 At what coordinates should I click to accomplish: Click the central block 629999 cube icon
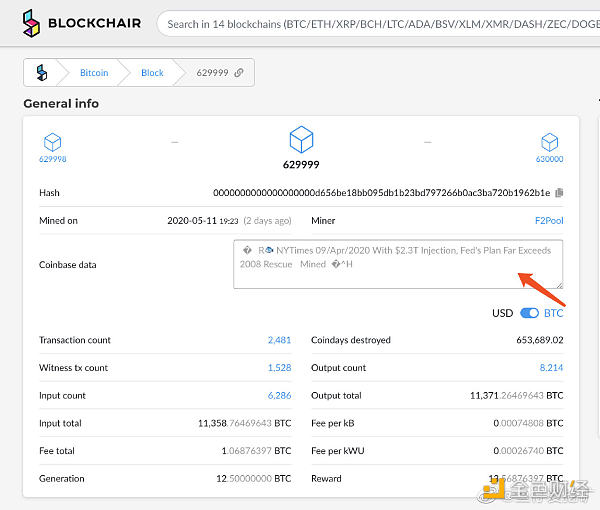(301, 140)
